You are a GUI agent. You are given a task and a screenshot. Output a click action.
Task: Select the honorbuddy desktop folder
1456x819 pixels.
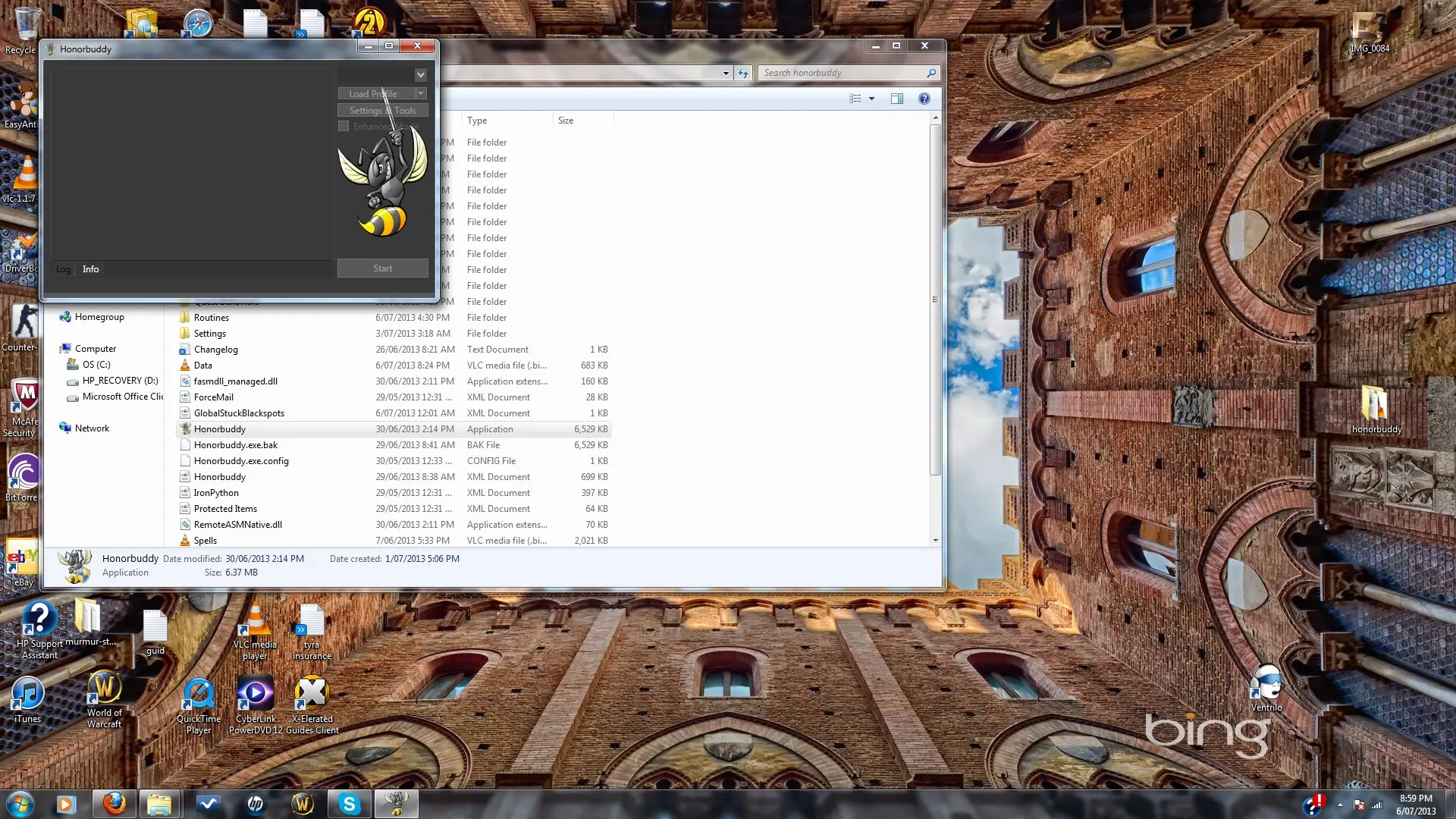coord(1376,409)
